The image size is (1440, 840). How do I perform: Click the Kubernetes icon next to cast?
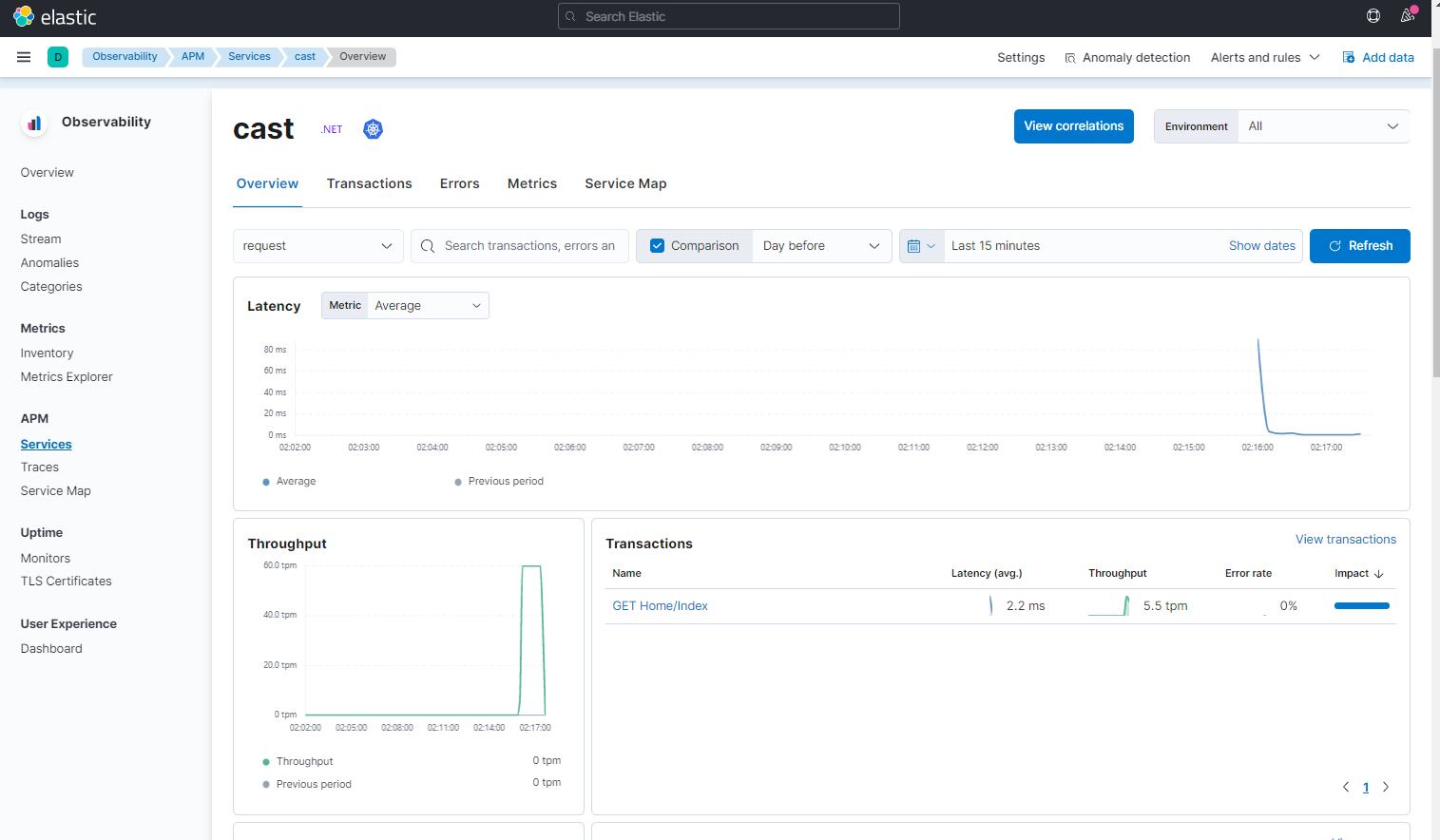(x=374, y=129)
